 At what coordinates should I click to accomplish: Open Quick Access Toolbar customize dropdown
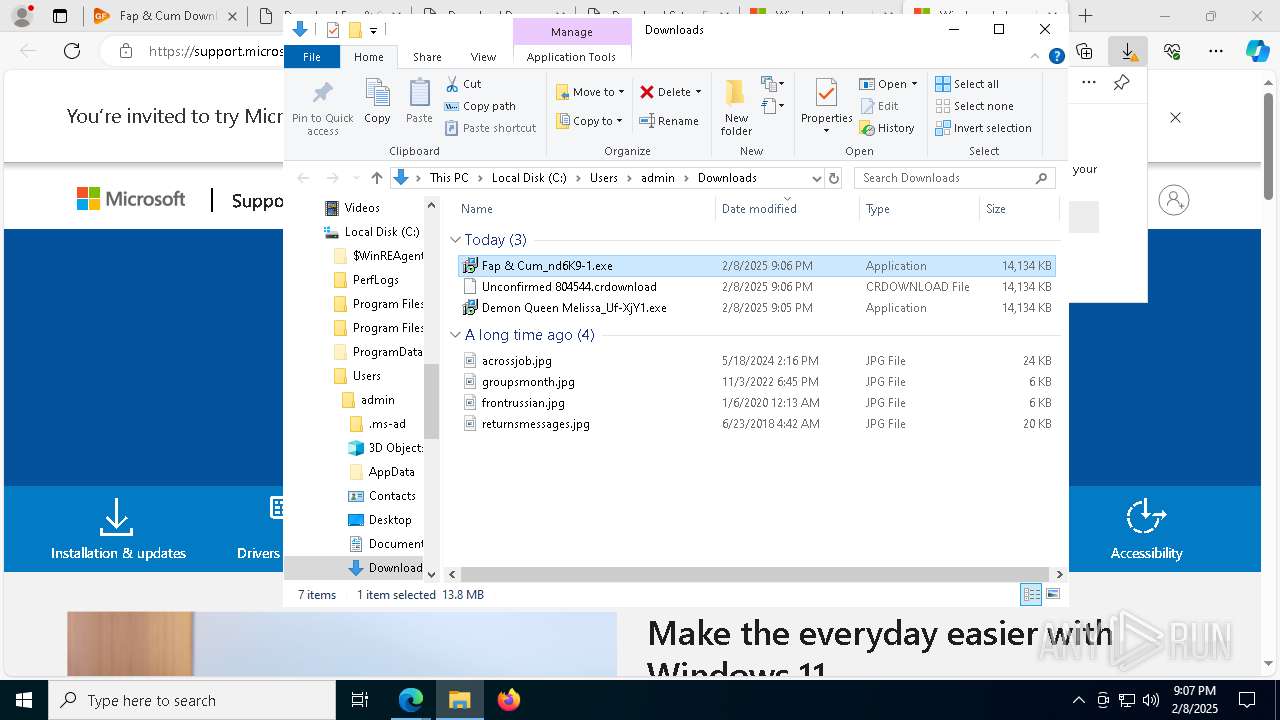tap(373, 31)
